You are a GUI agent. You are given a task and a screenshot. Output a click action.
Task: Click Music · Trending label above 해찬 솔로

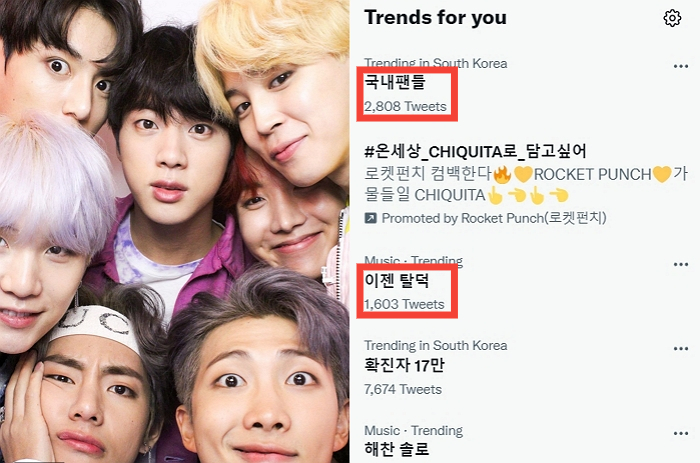pyautogui.click(x=413, y=430)
